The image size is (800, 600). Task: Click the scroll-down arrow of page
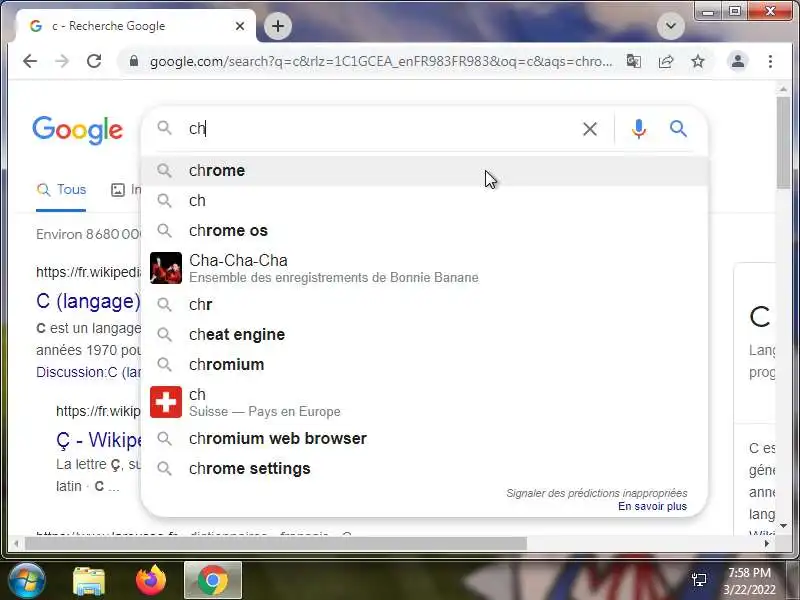tap(783, 526)
